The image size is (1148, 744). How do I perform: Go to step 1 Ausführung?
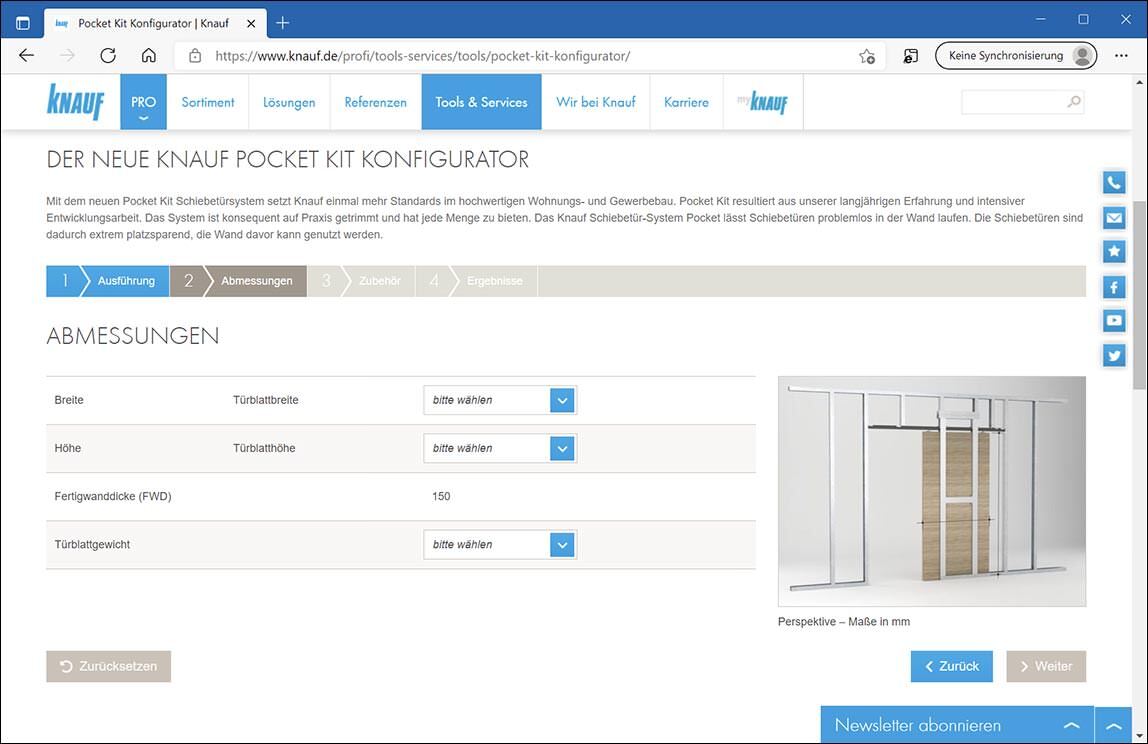point(108,281)
